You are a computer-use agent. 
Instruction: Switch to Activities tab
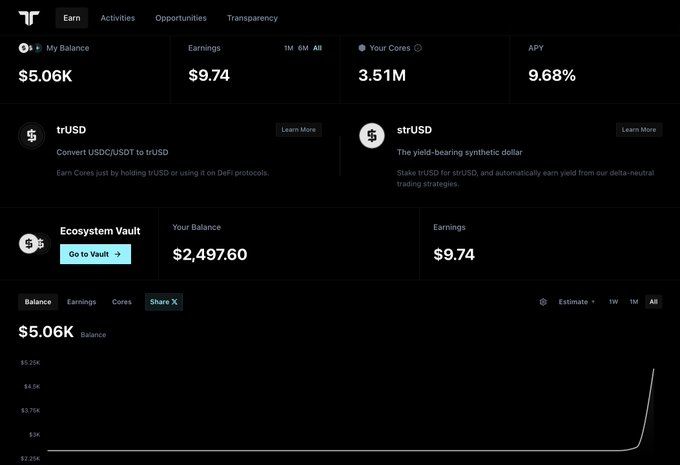[x=118, y=18]
